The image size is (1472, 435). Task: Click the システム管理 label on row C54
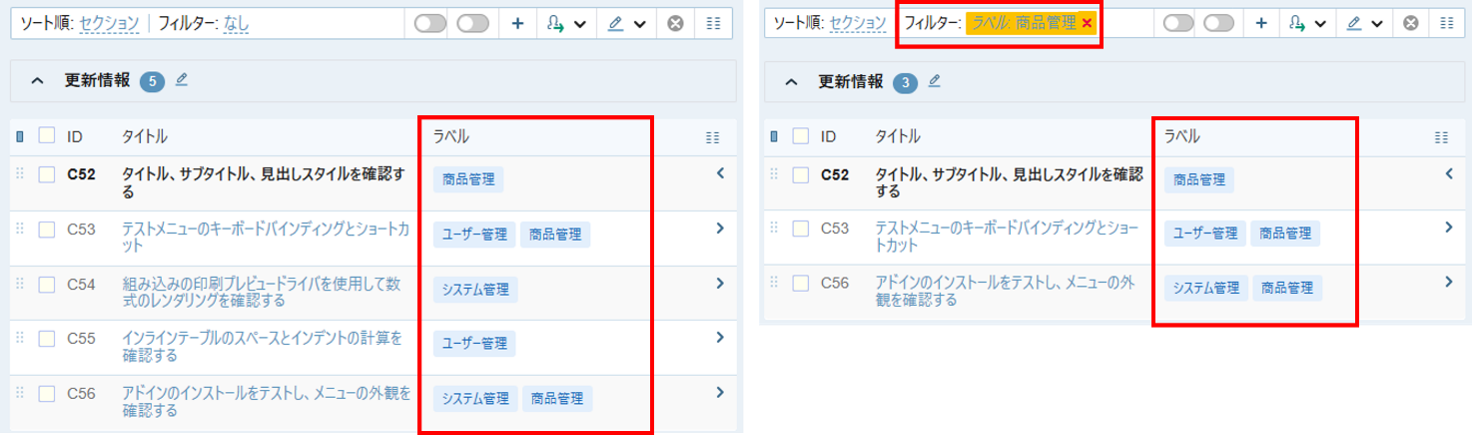click(x=476, y=289)
